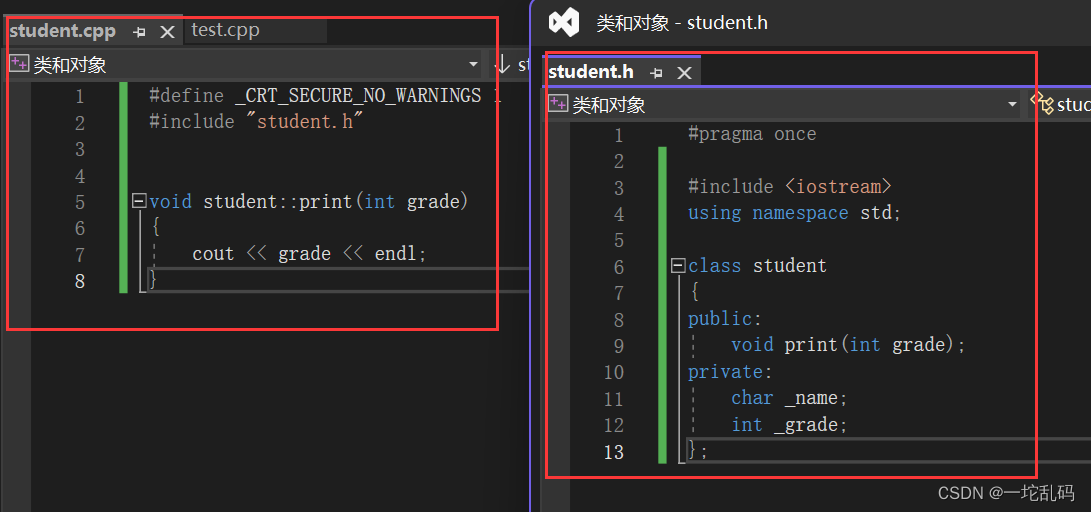This screenshot has height=512, width=1091.
Task: Click the char _name member
Action: pos(789,399)
